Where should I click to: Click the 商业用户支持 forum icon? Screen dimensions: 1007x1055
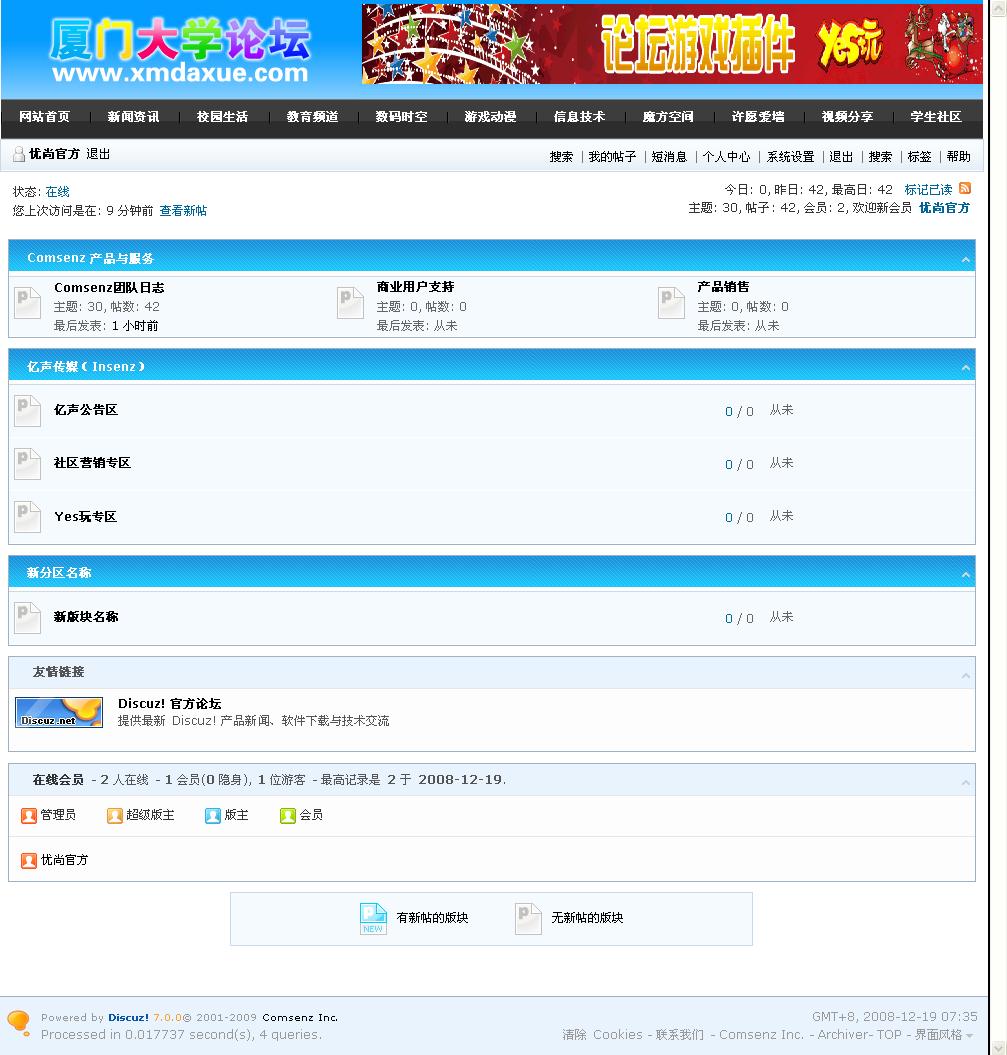point(350,303)
